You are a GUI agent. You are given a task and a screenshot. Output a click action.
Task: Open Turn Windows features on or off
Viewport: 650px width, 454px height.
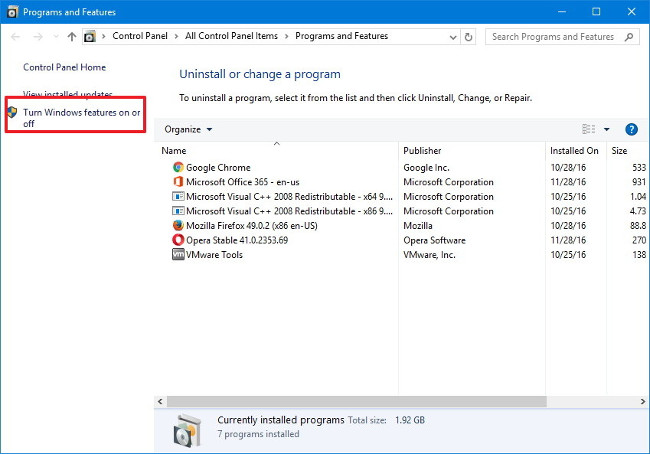[82, 118]
